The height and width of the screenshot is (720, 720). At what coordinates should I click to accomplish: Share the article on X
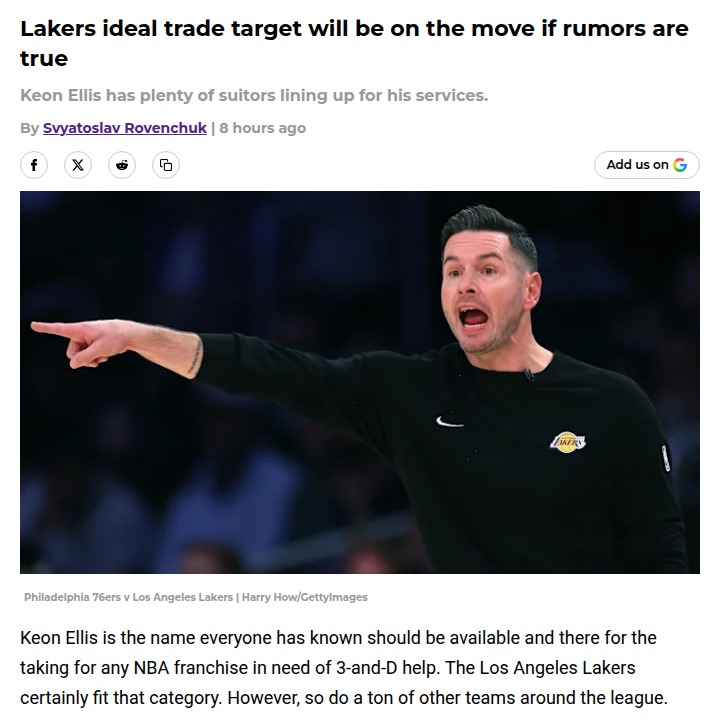point(78,165)
